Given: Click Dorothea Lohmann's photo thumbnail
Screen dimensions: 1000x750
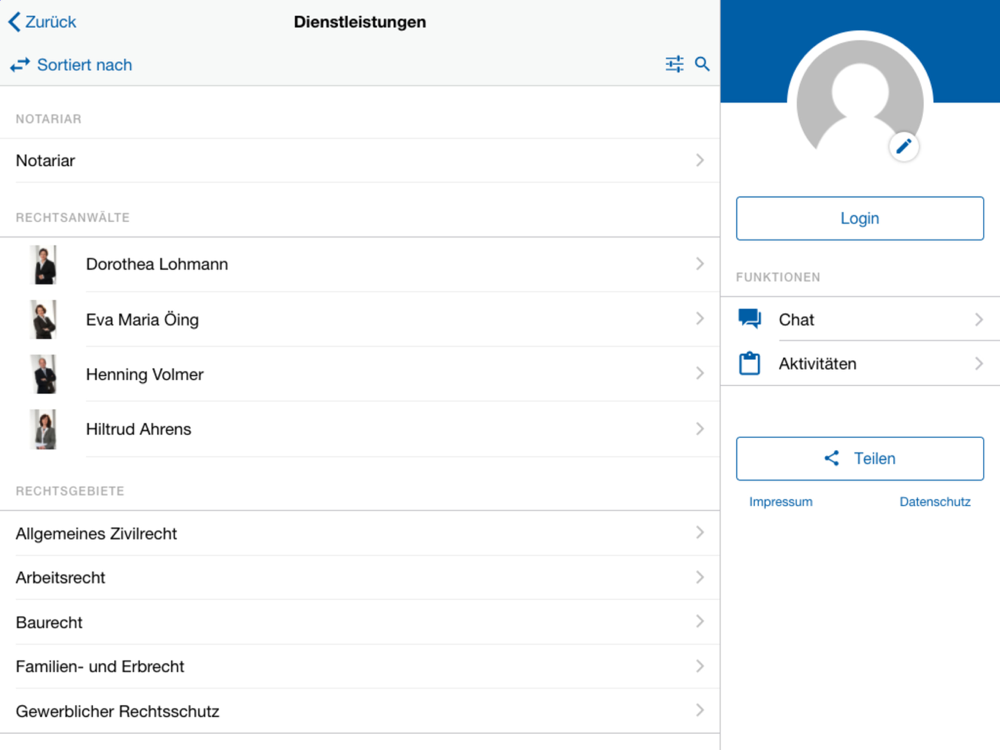Looking at the screenshot, I should (x=44, y=265).
